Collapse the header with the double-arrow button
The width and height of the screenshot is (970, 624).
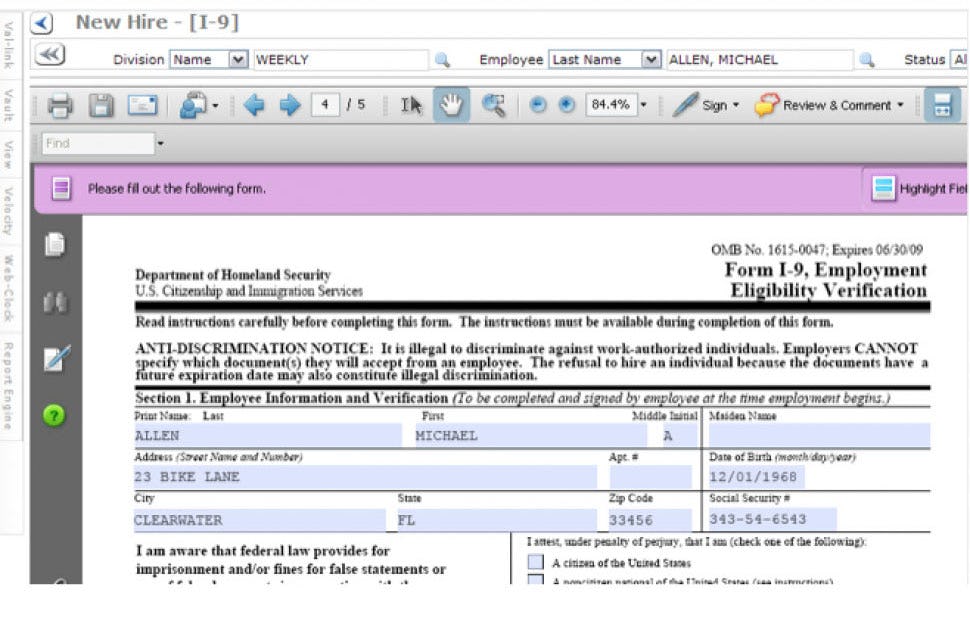coord(50,53)
